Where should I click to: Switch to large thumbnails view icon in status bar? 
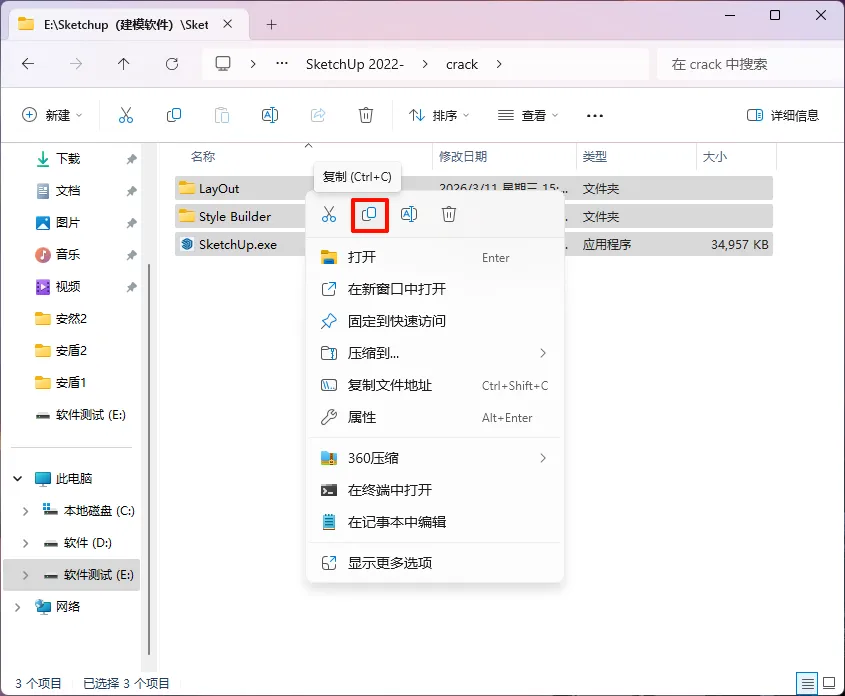(829, 684)
